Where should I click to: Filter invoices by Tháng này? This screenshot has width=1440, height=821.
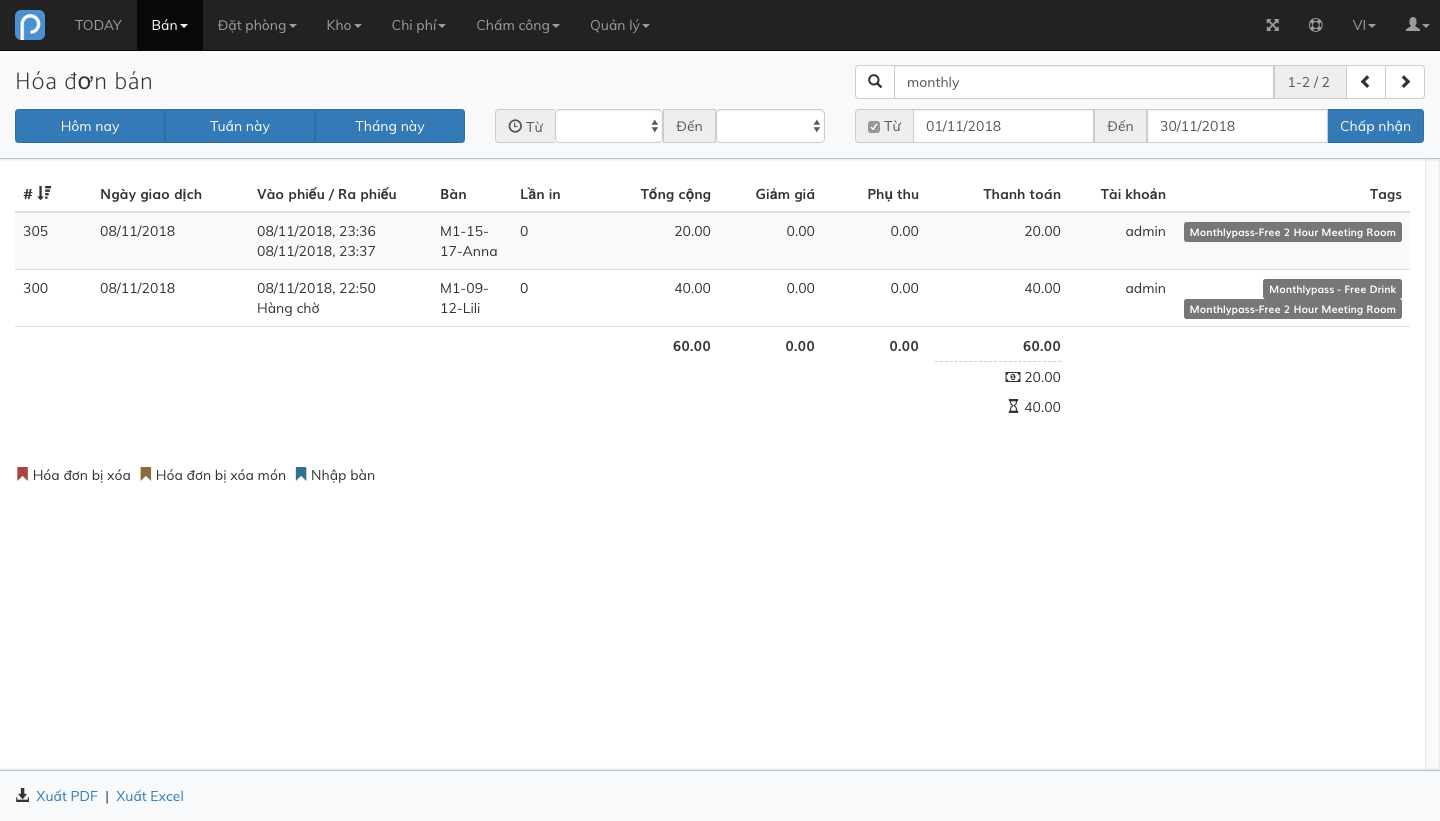(x=390, y=126)
